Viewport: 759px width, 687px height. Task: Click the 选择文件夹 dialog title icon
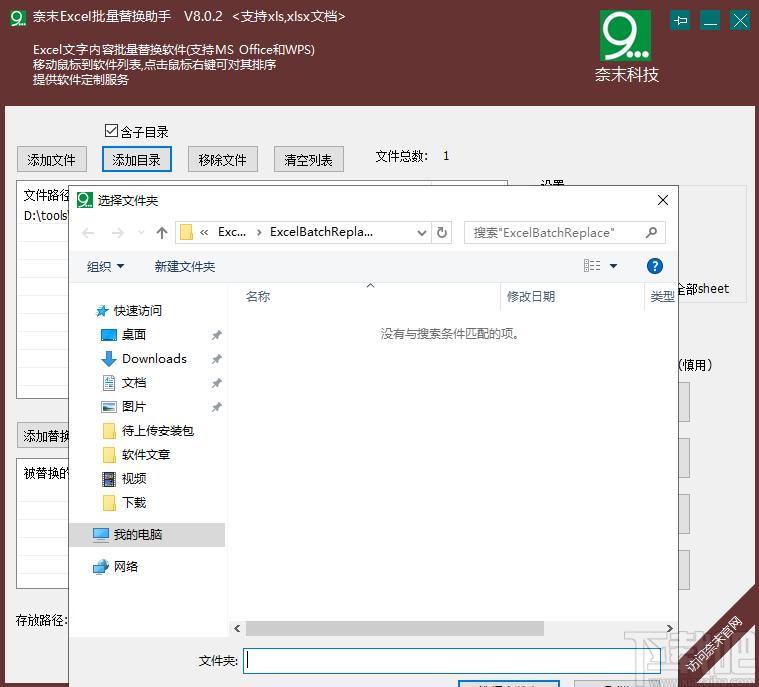85,200
